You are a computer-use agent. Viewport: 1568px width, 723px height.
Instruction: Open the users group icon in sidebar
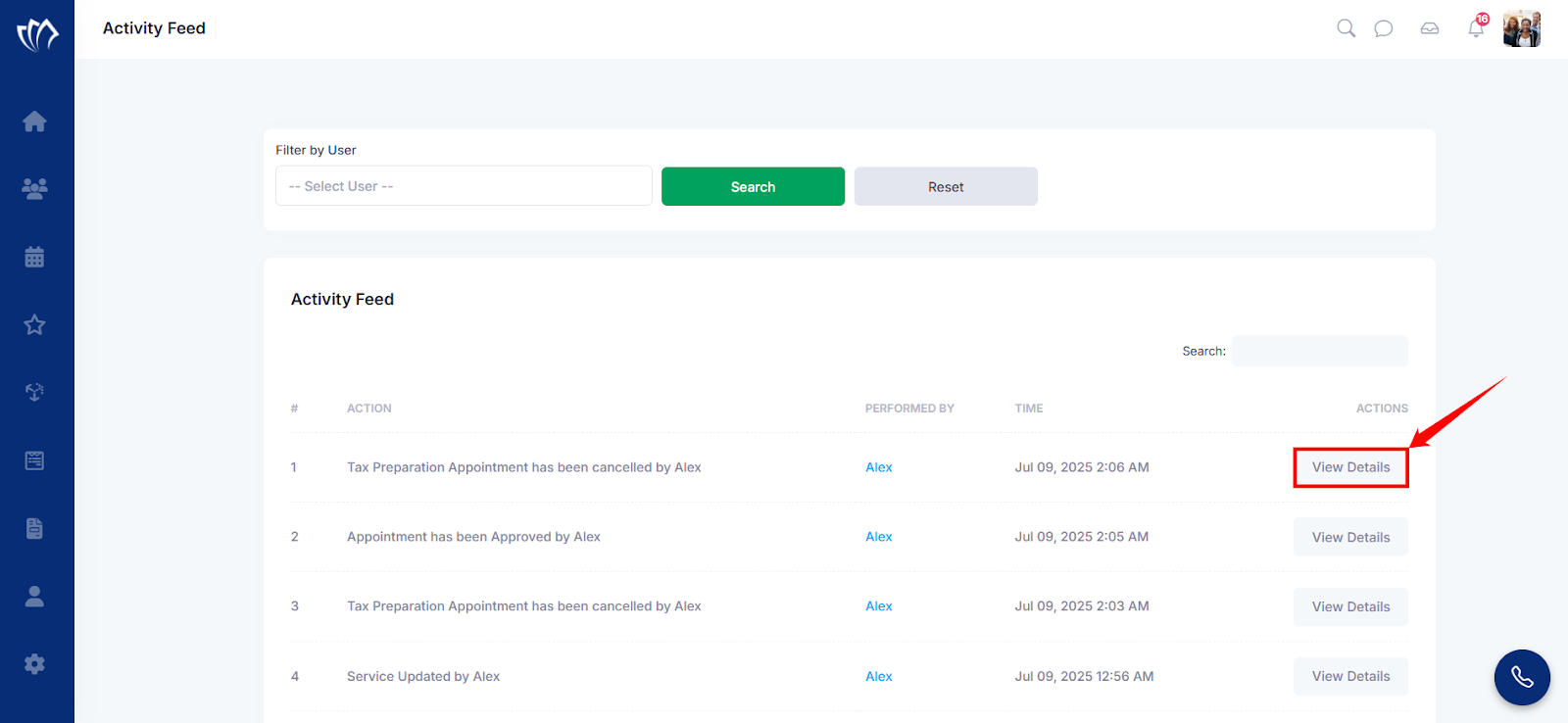click(x=34, y=189)
